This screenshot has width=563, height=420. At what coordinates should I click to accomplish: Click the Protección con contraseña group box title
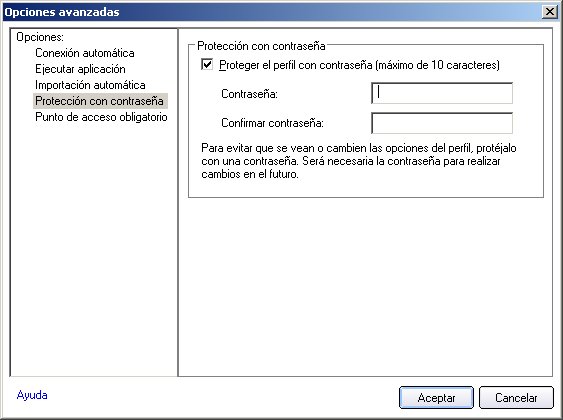261,46
